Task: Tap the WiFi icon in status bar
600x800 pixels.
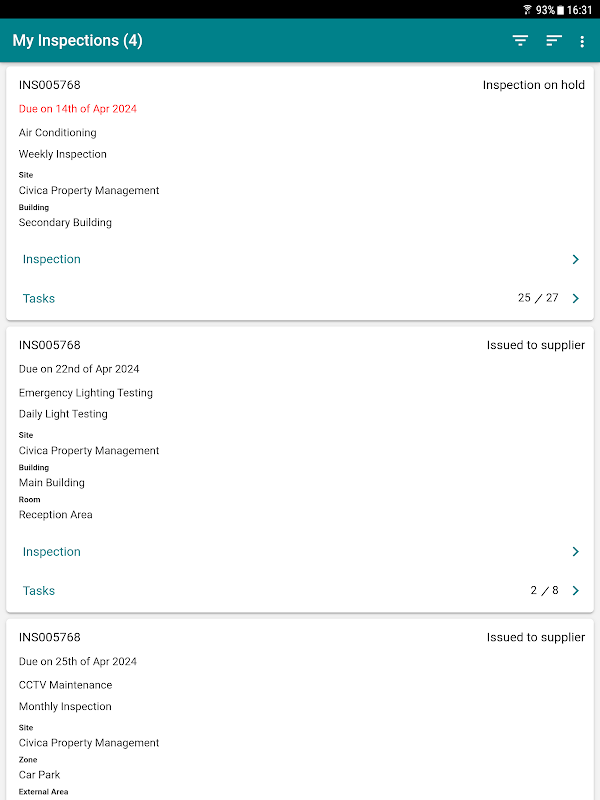Action: (x=527, y=10)
